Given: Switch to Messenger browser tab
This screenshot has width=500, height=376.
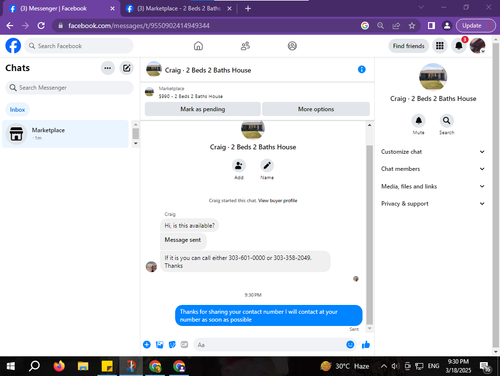Looking at the screenshot, I should (x=61, y=9).
